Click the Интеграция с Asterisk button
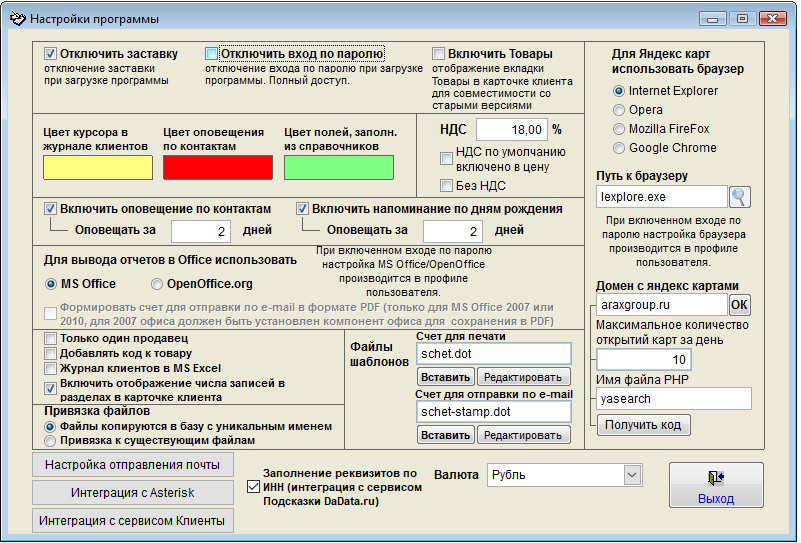 [x=133, y=492]
